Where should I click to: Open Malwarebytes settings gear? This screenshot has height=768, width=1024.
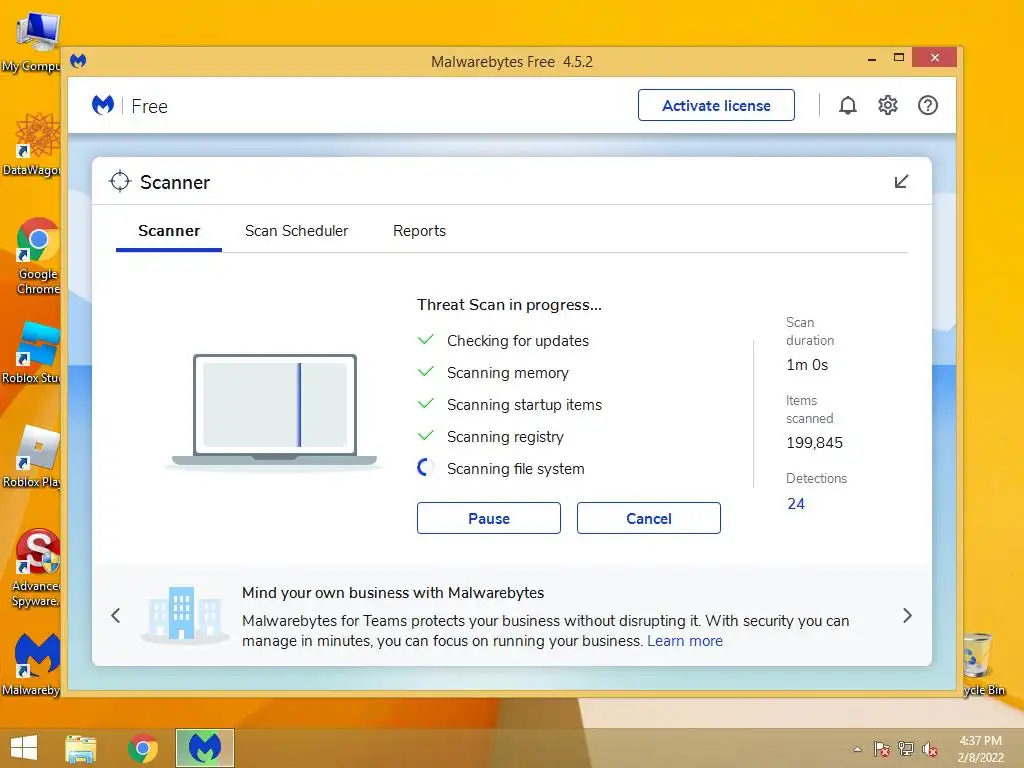click(x=888, y=105)
